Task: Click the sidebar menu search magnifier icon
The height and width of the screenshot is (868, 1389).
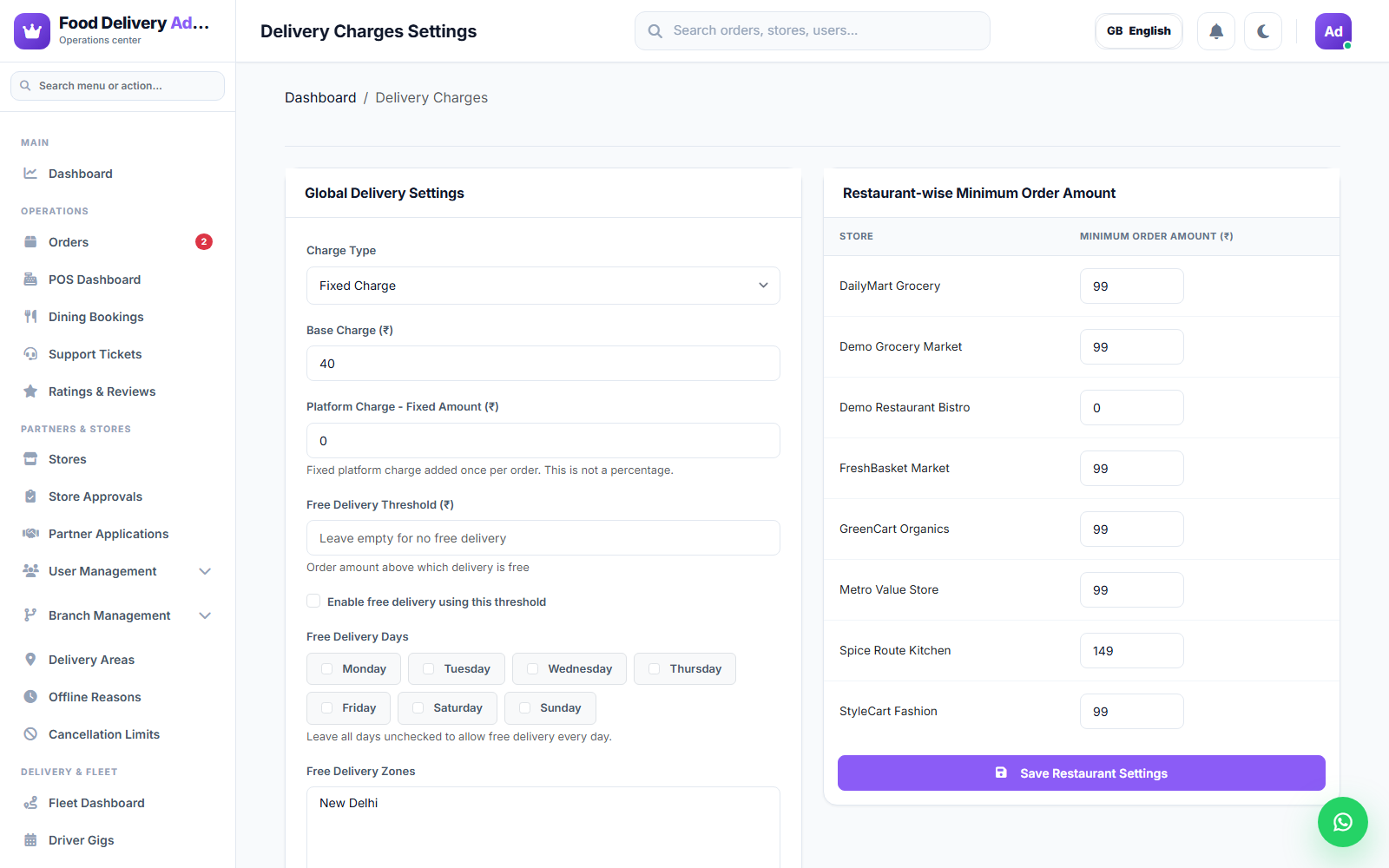Action: pos(25,86)
